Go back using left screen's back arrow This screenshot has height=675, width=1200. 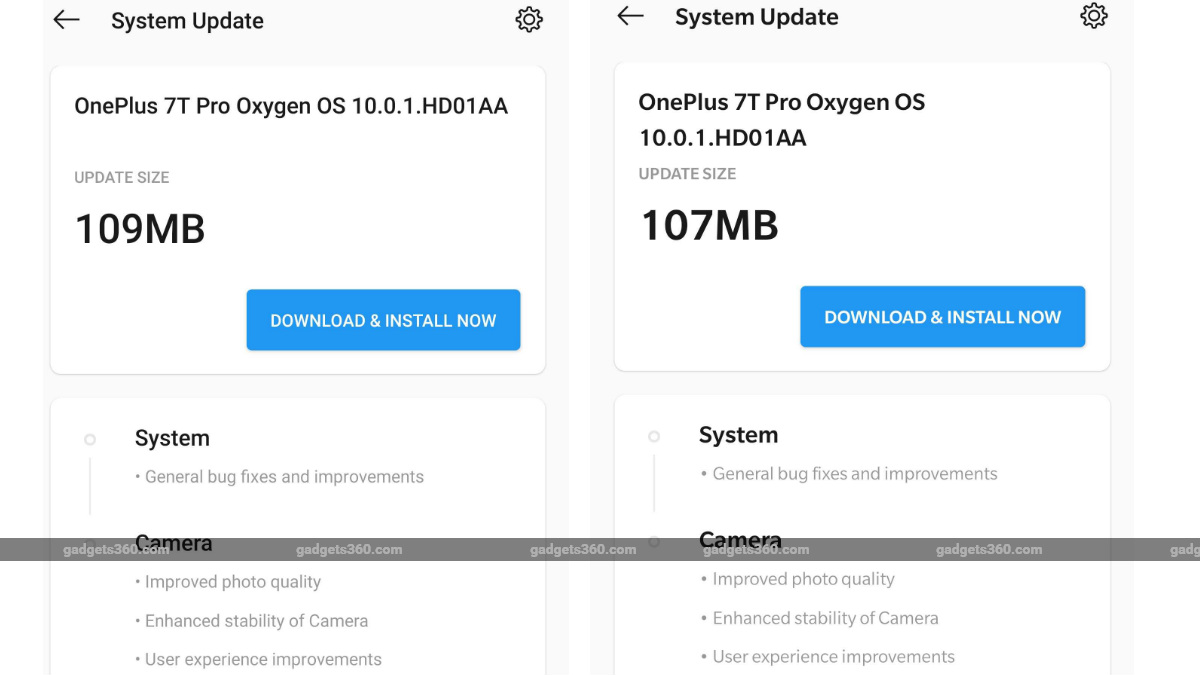pos(66,20)
